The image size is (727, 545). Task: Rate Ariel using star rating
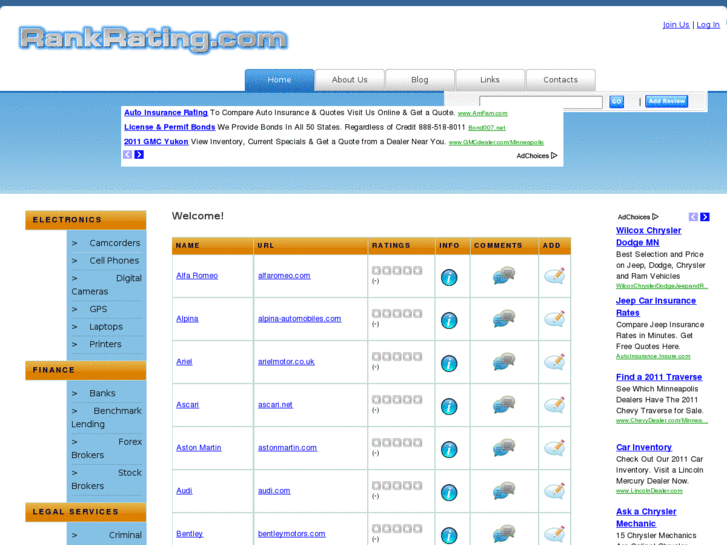tap(397, 356)
